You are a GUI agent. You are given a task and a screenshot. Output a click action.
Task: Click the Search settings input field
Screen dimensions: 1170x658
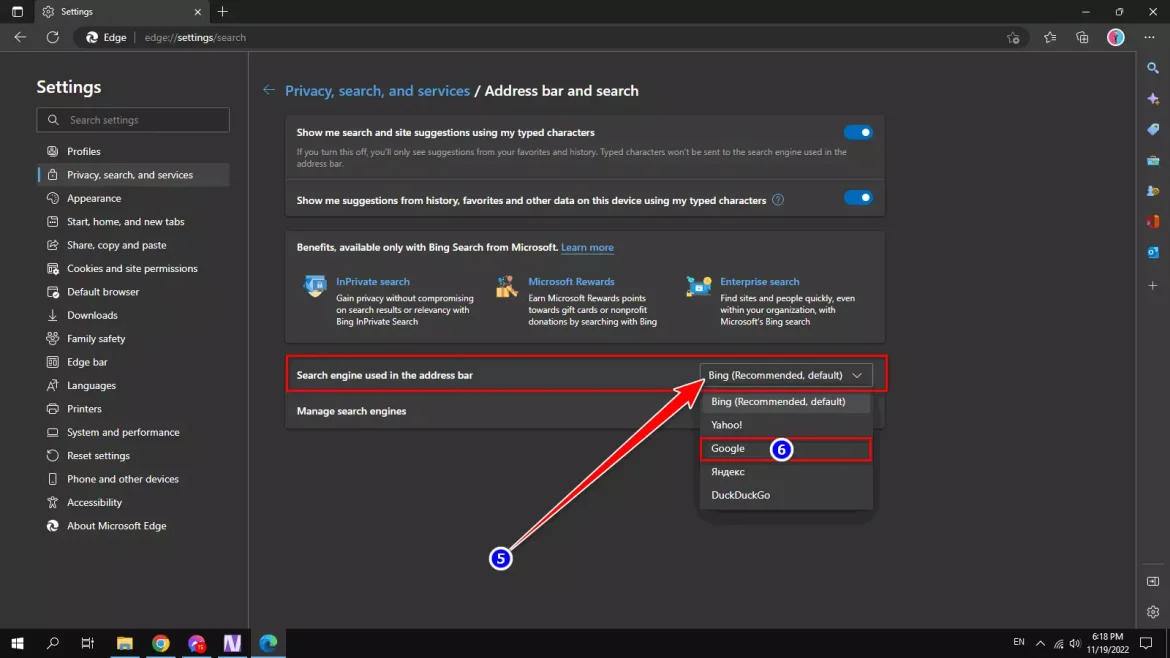(133, 120)
